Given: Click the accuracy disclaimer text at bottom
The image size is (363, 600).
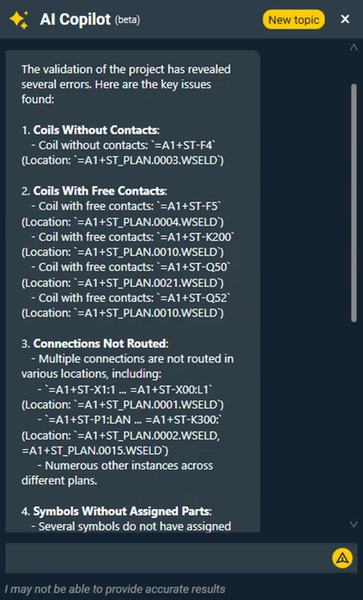Looking at the screenshot, I should click(115, 589).
